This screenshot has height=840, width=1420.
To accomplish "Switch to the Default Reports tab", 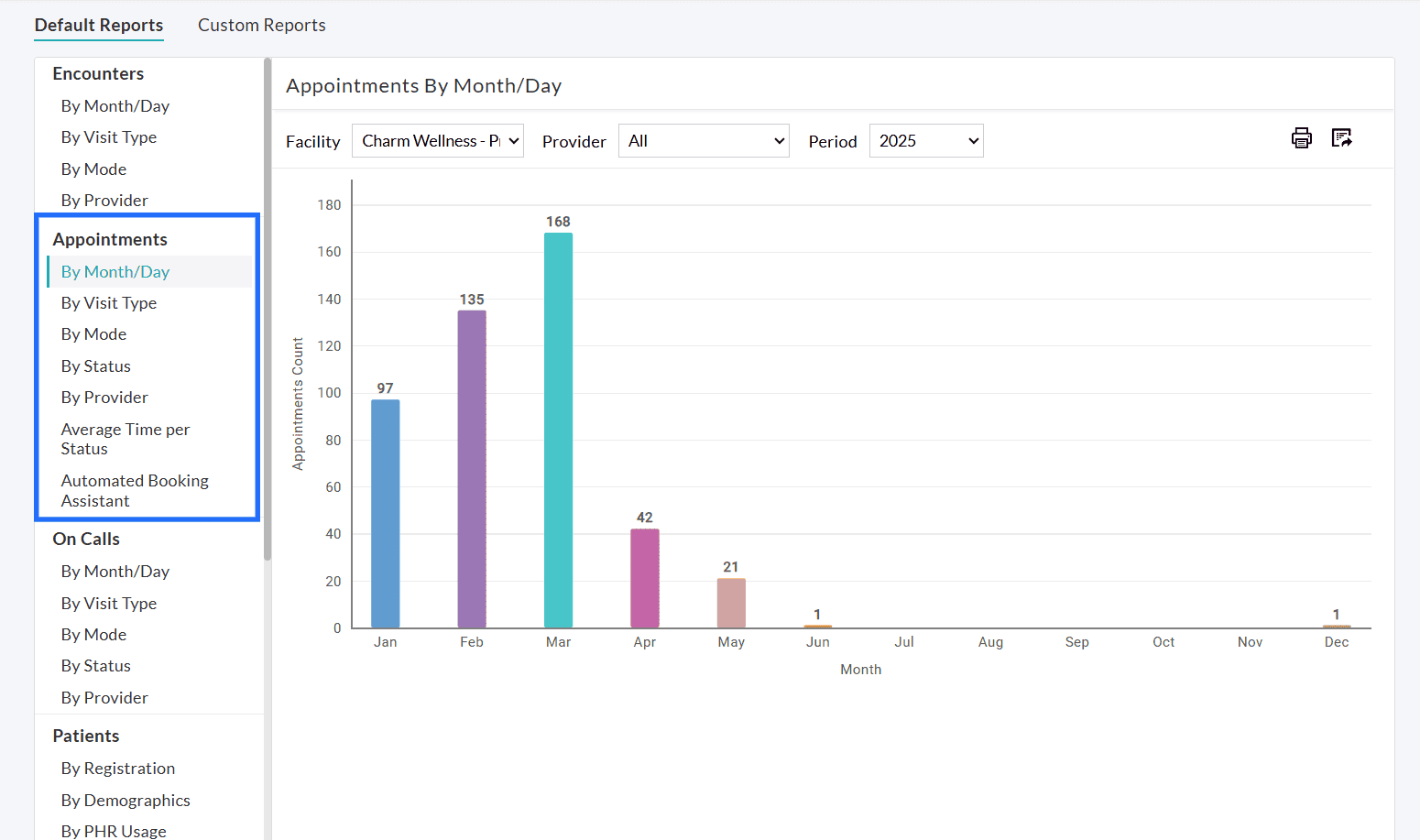I will point(98,25).
